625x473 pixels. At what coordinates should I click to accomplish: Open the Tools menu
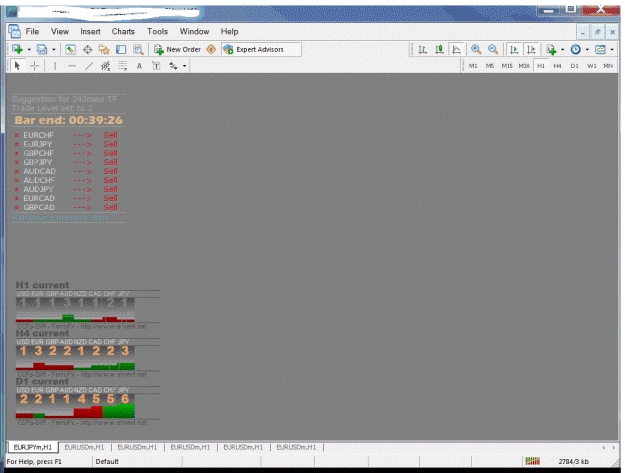coord(157,31)
